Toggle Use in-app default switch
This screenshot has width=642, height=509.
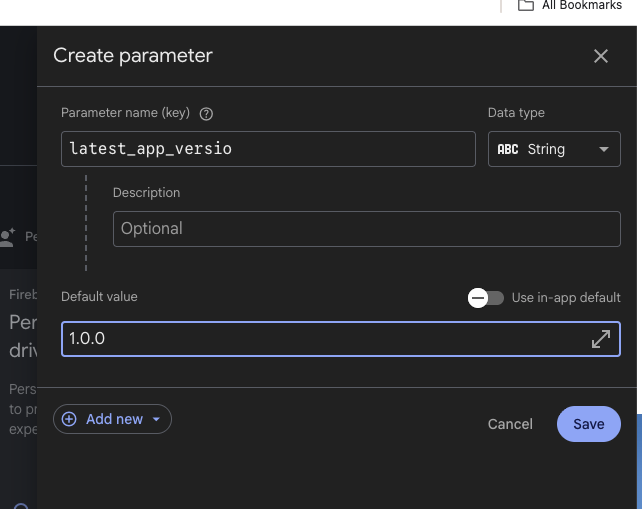click(486, 298)
